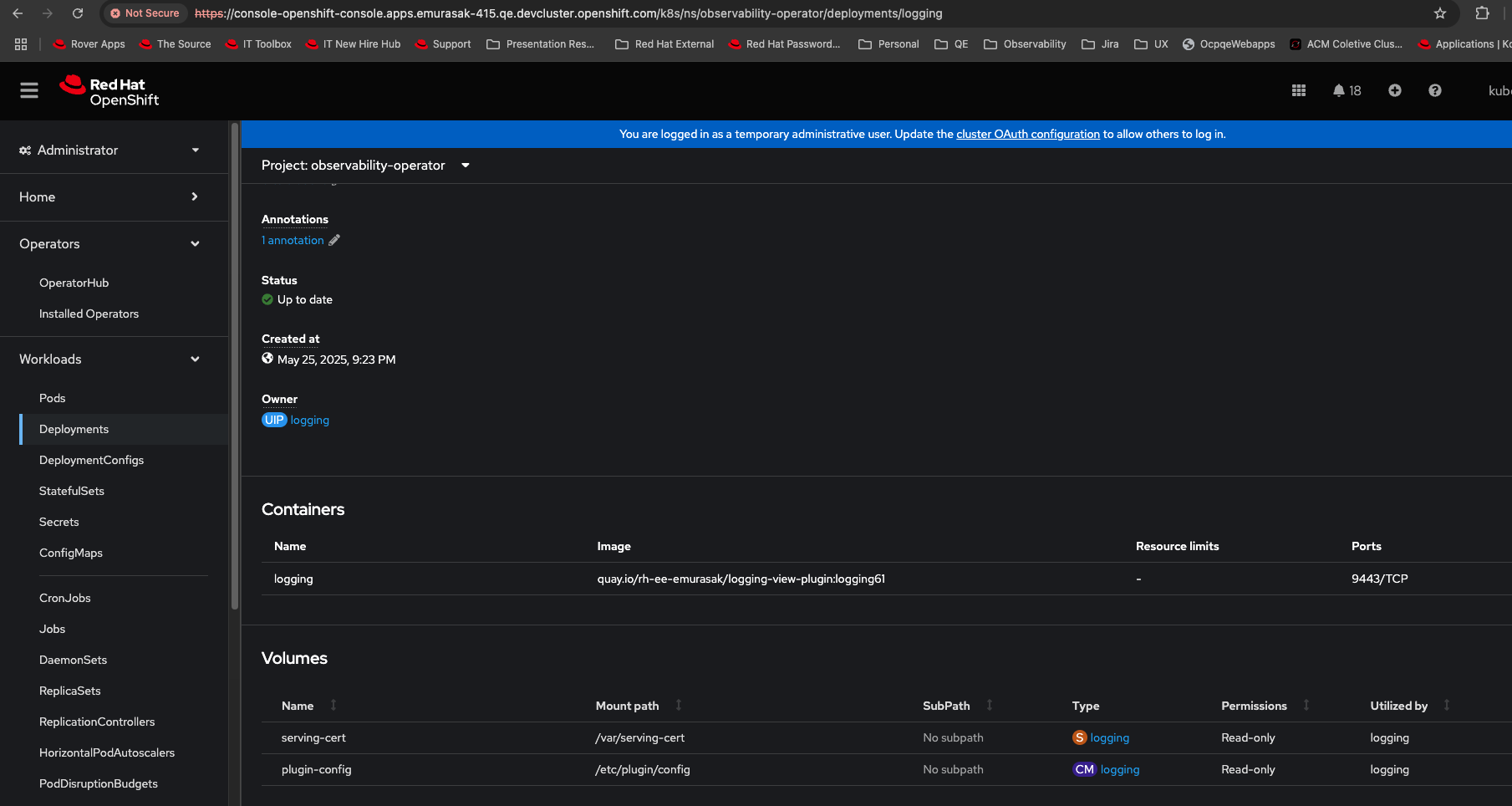Screen dimensions: 1512x806
Task: Open the Rover Apps bookmark
Action: (89, 44)
